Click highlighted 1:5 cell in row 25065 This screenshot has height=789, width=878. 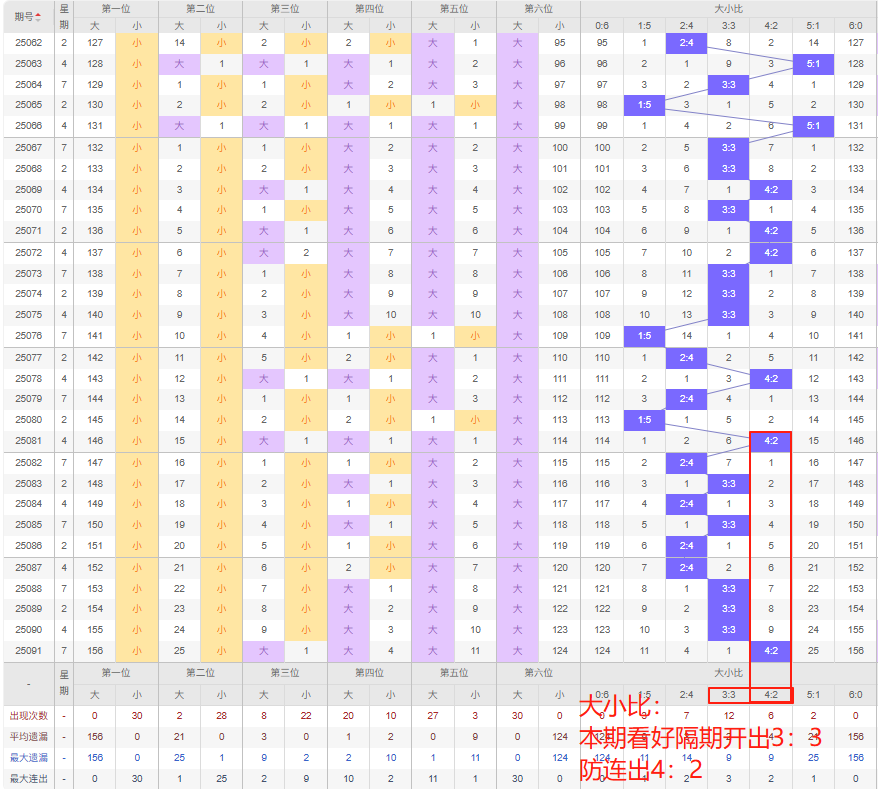(645, 105)
